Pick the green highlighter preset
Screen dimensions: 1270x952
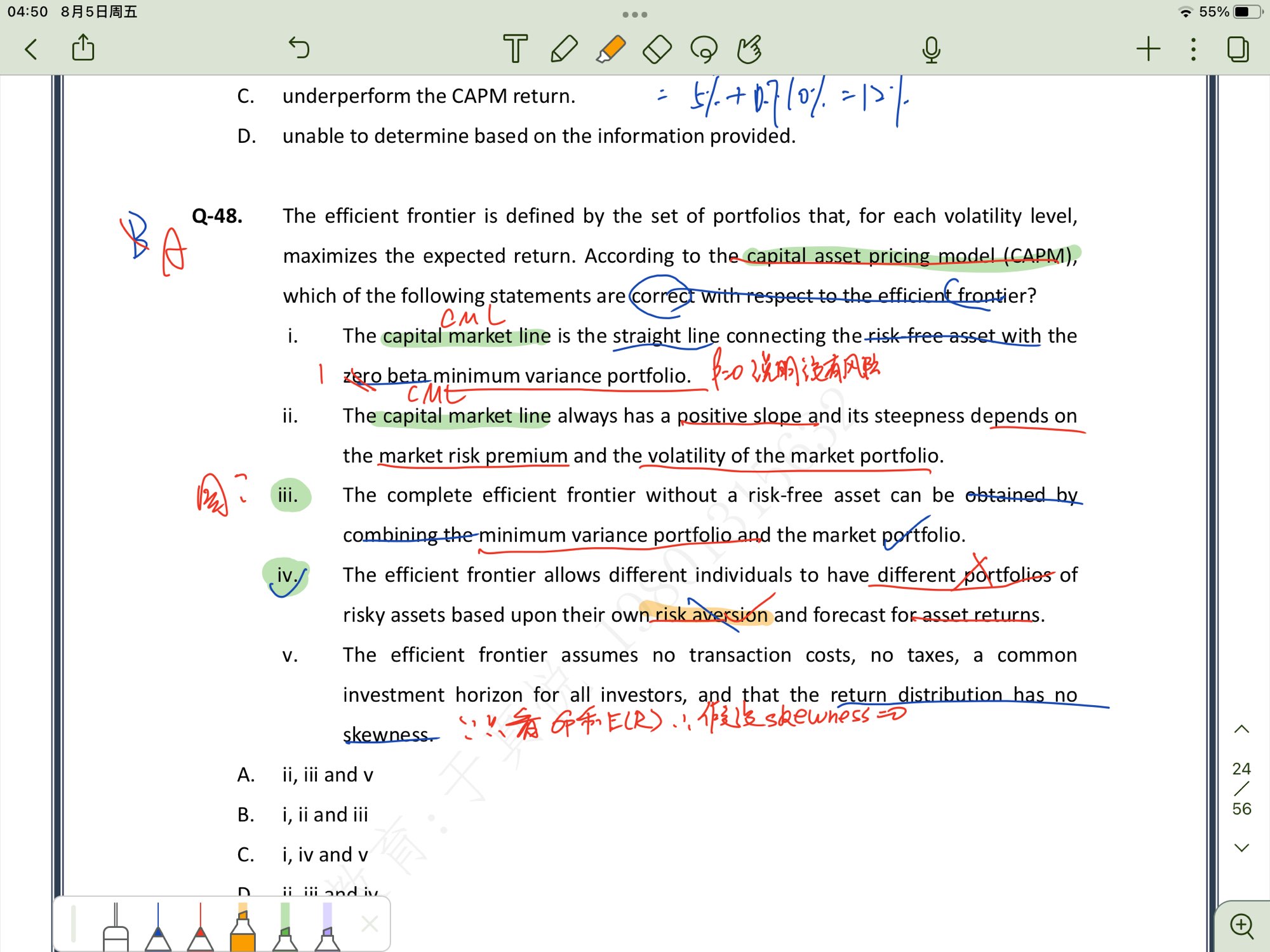pos(285,930)
